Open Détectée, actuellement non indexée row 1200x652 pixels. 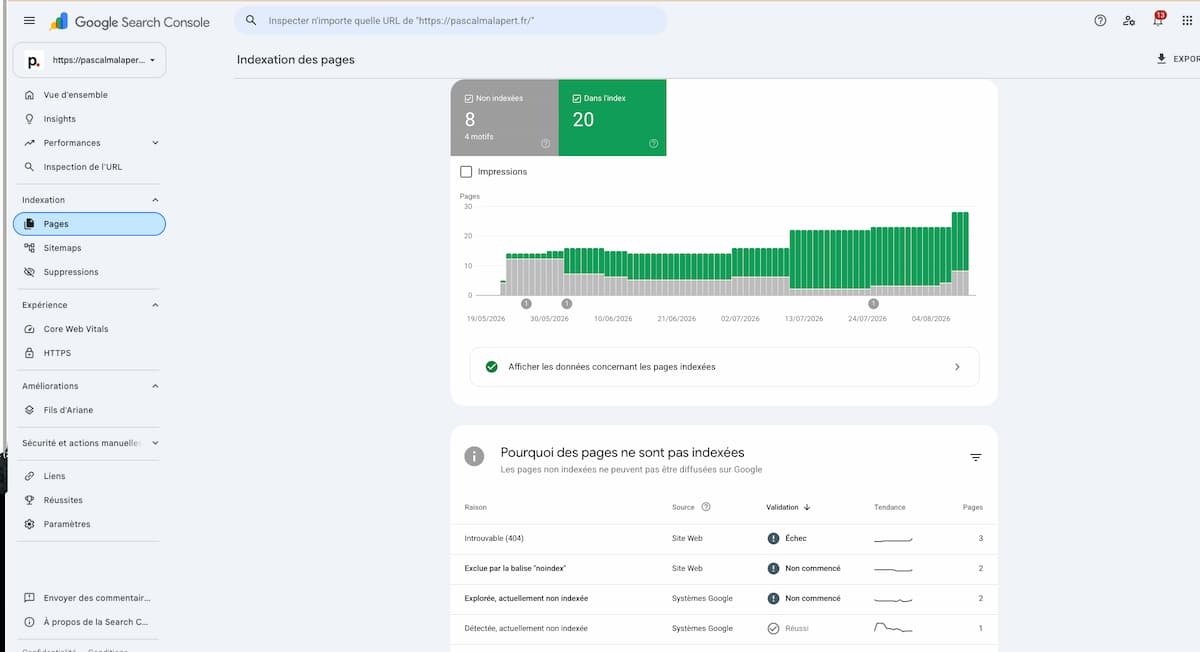point(724,628)
